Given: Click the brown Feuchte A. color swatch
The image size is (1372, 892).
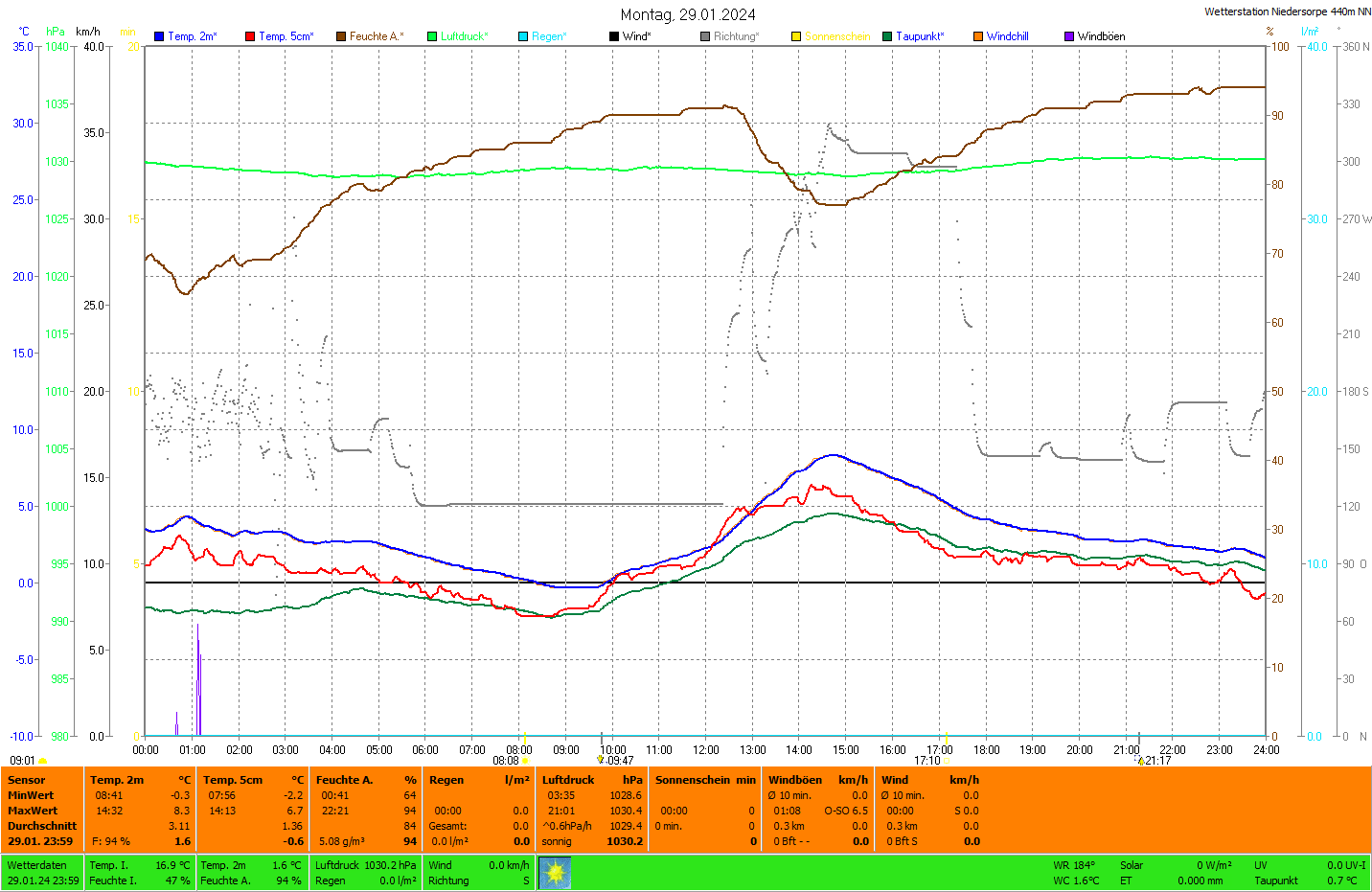Looking at the screenshot, I should click(x=341, y=36).
